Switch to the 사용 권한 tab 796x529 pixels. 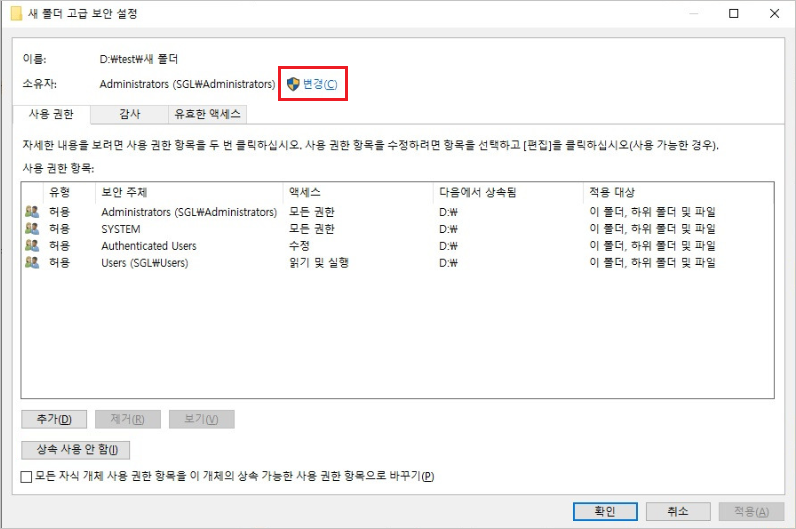(x=51, y=114)
